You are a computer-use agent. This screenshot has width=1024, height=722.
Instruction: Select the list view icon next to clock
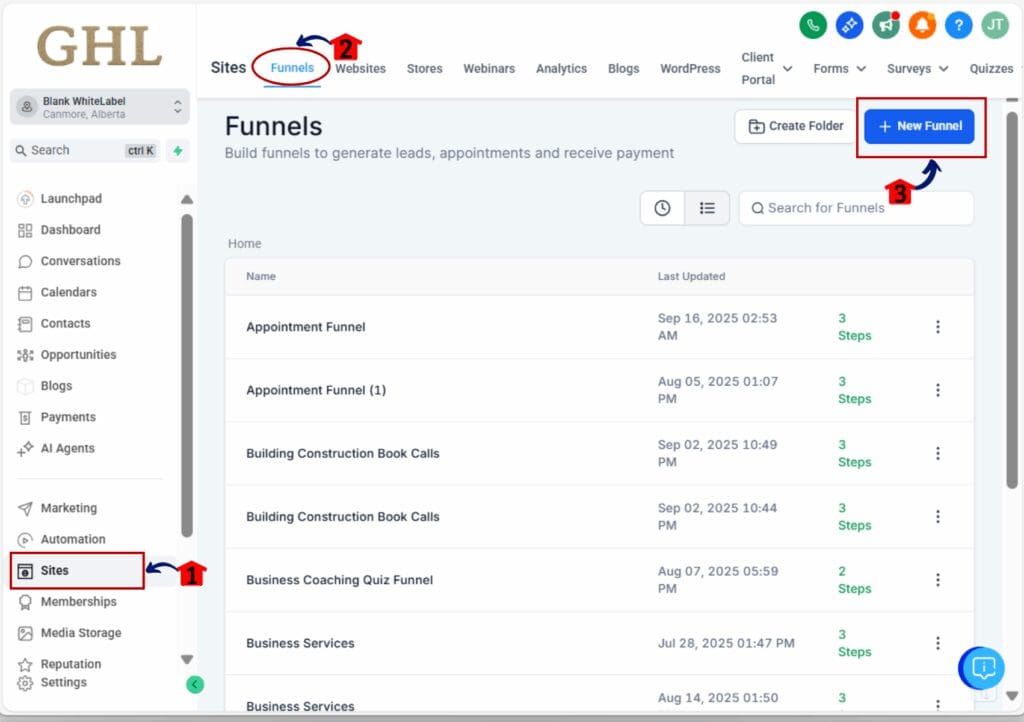708,208
